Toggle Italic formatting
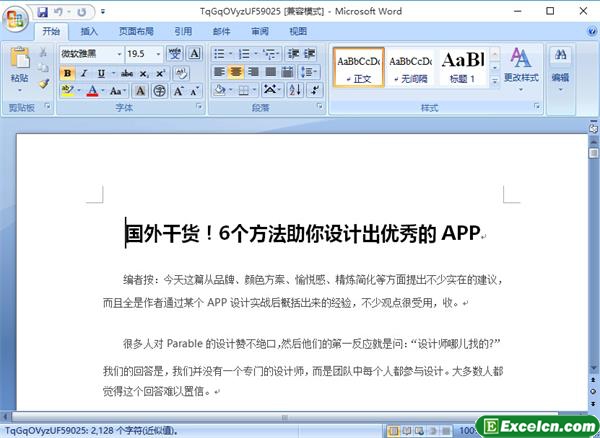 click(83, 73)
